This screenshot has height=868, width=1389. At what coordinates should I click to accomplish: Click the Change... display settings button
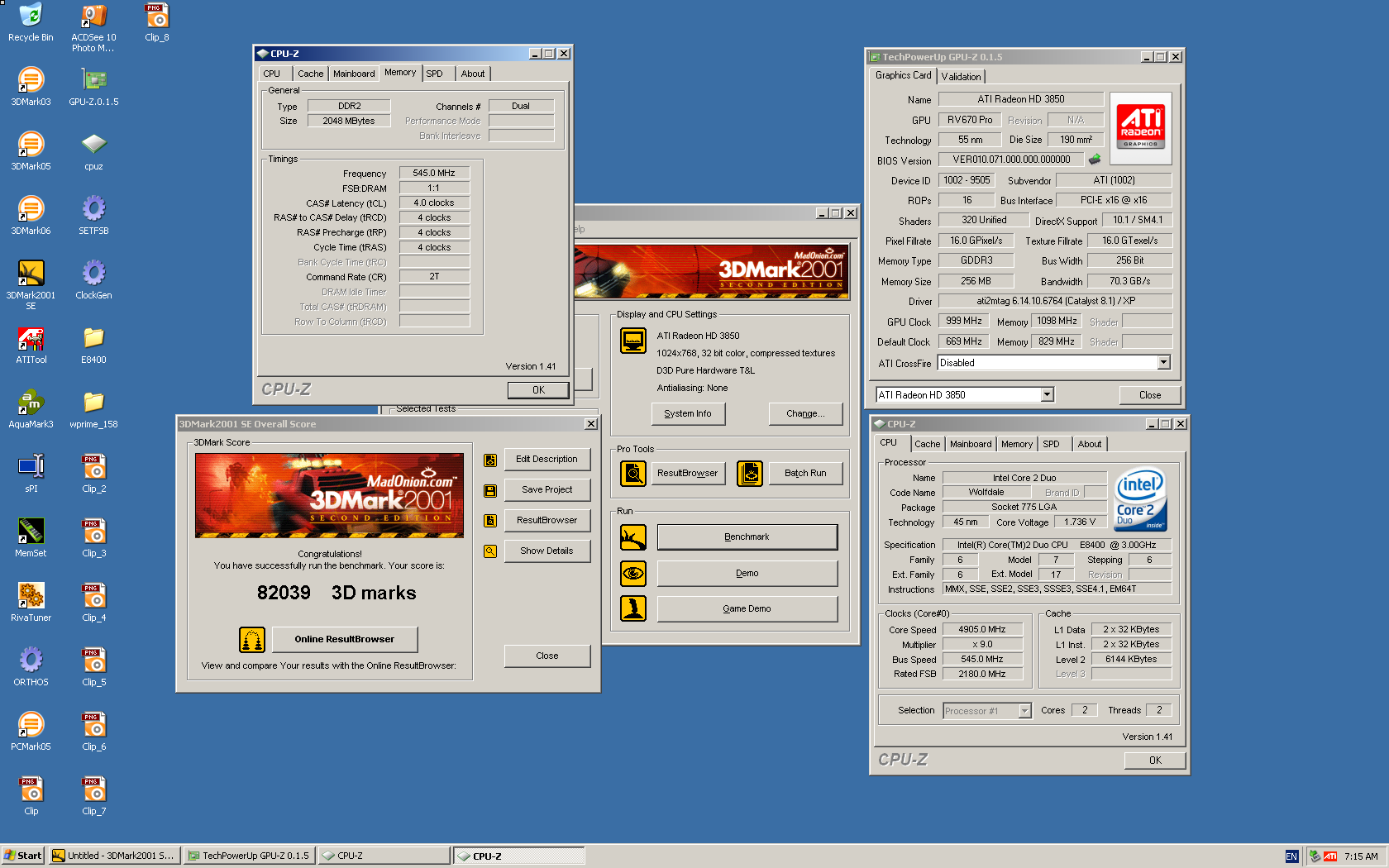point(805,414)
